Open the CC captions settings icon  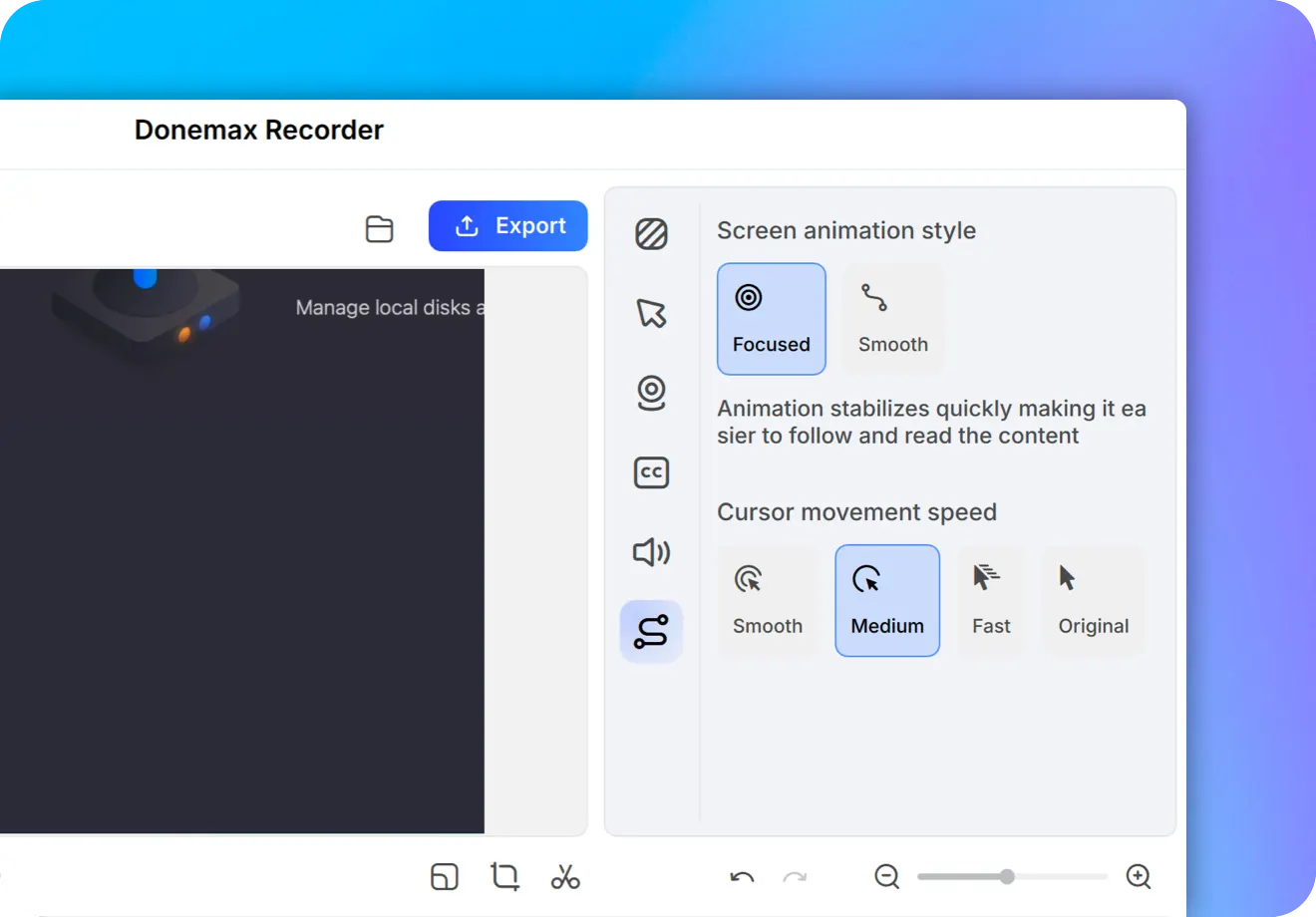(x=651, y=472)
